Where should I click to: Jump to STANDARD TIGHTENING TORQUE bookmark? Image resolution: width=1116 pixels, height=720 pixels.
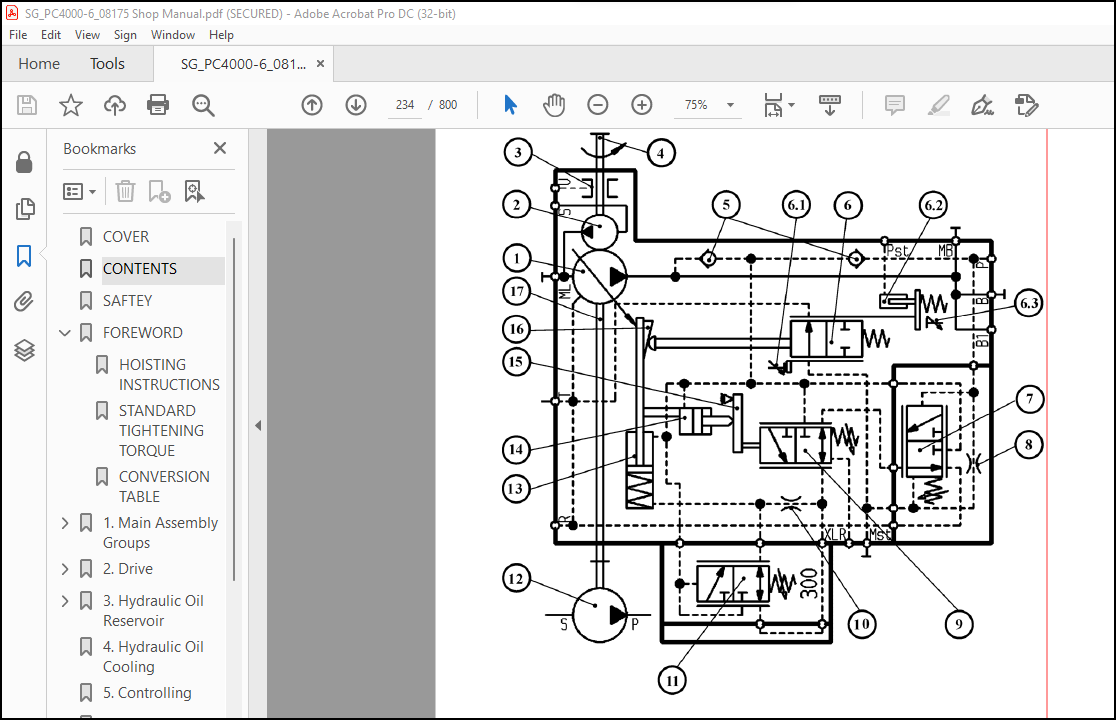[x=161, y=430]
